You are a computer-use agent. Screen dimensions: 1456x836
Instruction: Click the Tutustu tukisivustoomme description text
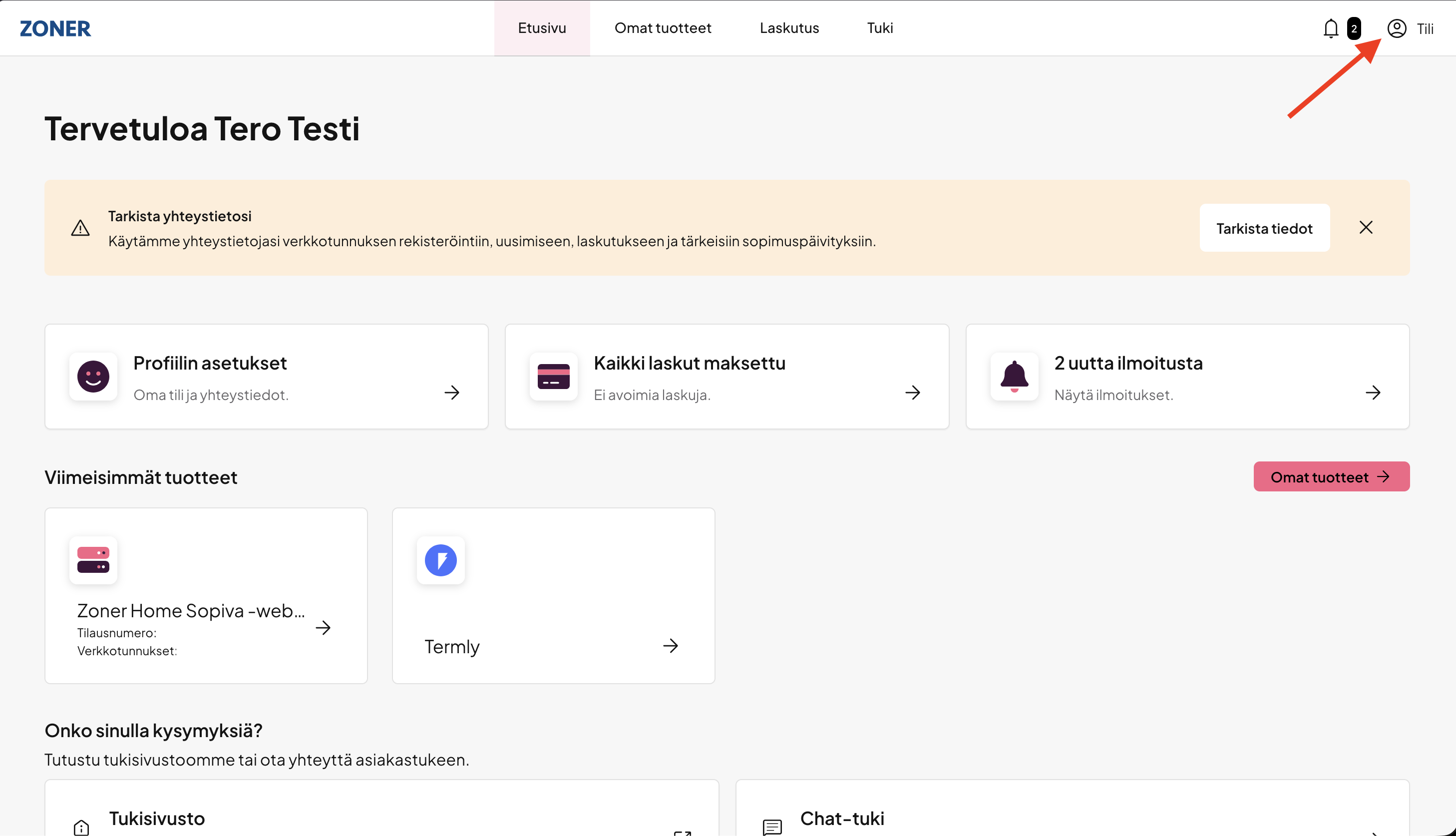[257, 760]
